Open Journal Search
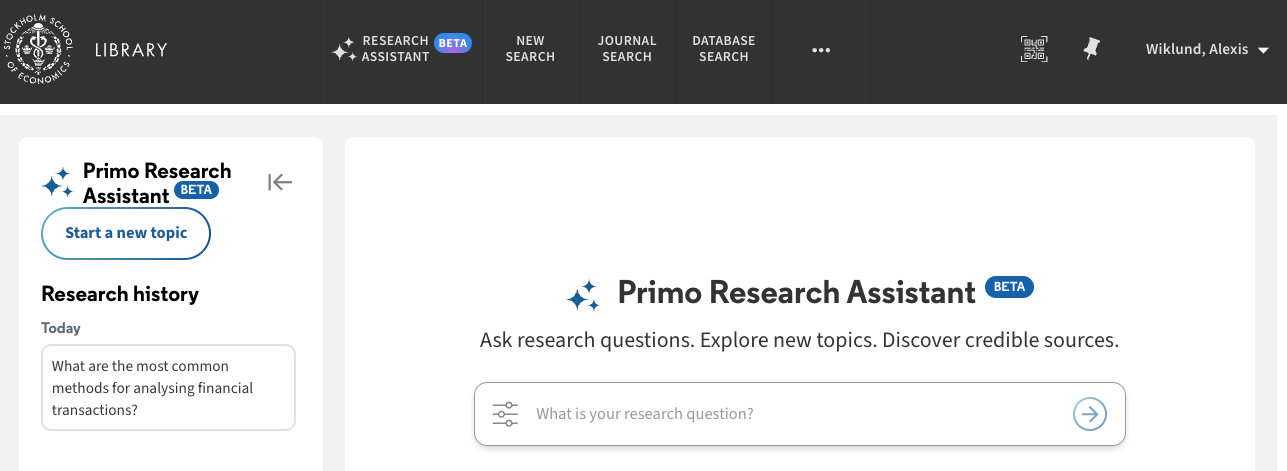Image resolution: width=1287 pixels, height=471 pixels. [627, 49]
